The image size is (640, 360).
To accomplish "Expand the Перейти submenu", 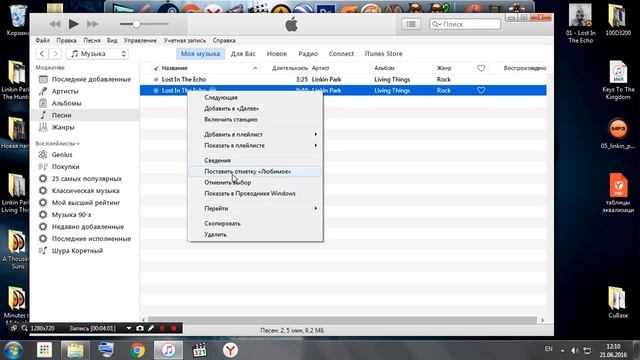I will click(256, 209).
